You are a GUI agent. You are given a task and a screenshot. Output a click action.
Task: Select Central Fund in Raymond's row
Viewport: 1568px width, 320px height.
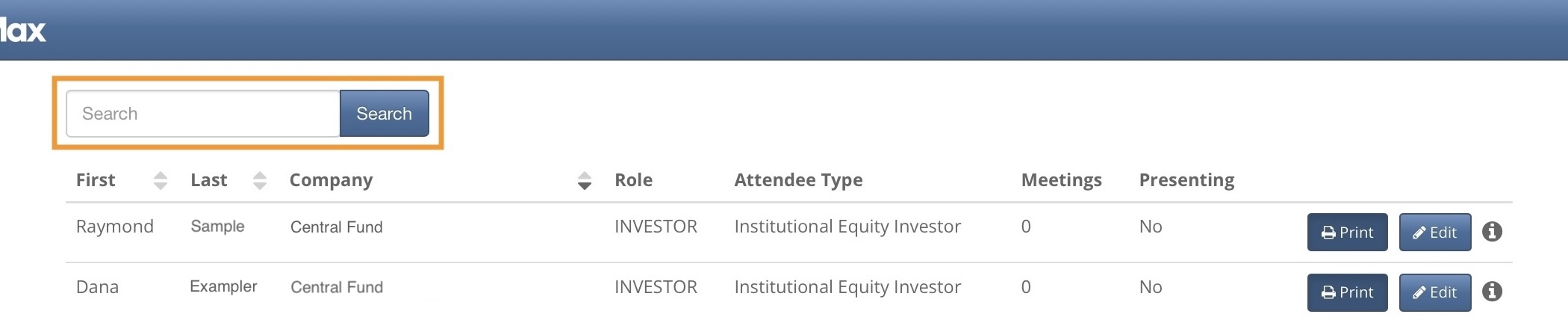click(336, 227)
